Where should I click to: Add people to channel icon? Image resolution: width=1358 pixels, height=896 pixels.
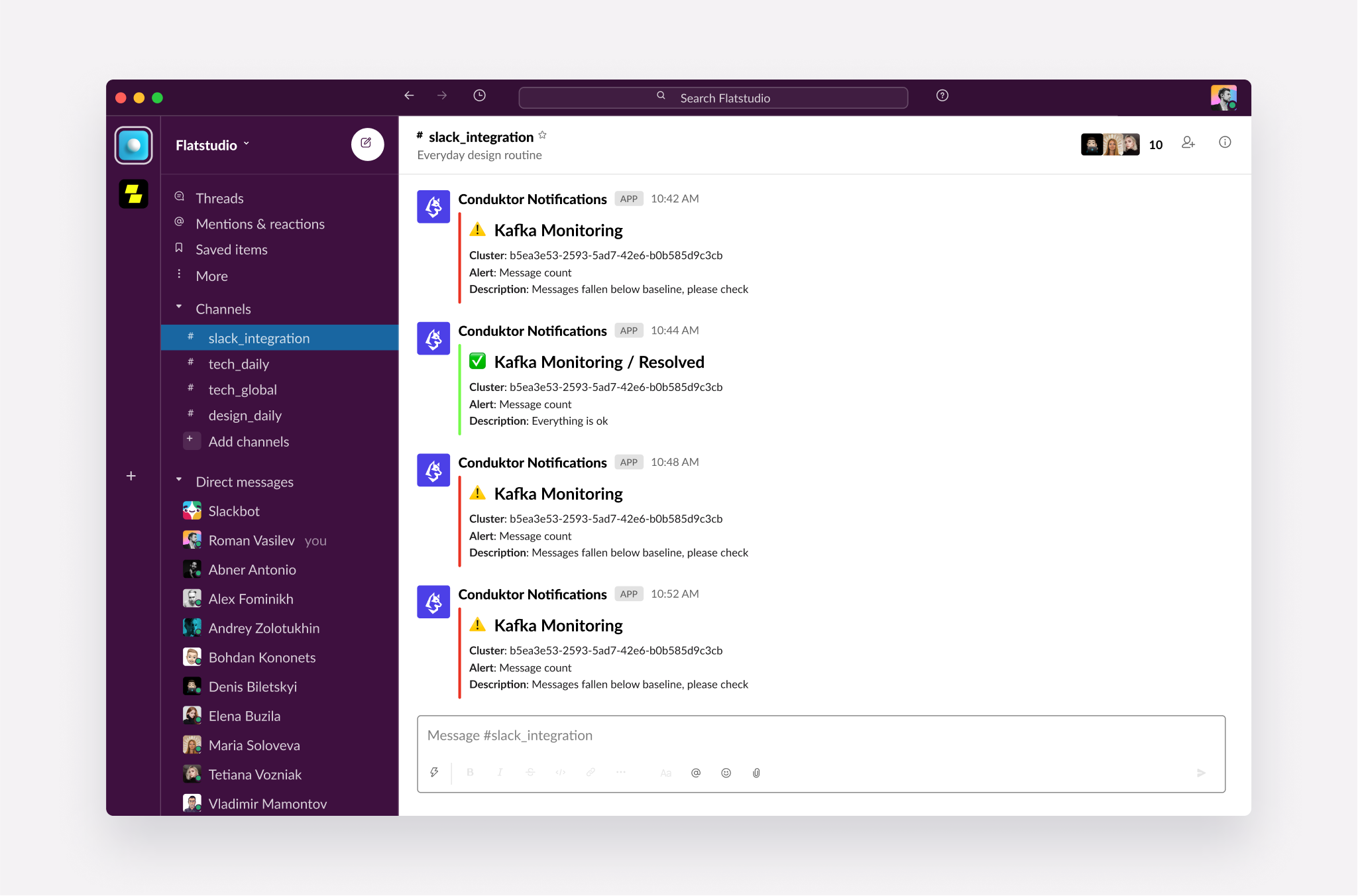pyautogui.click(x=1188, y=142)
